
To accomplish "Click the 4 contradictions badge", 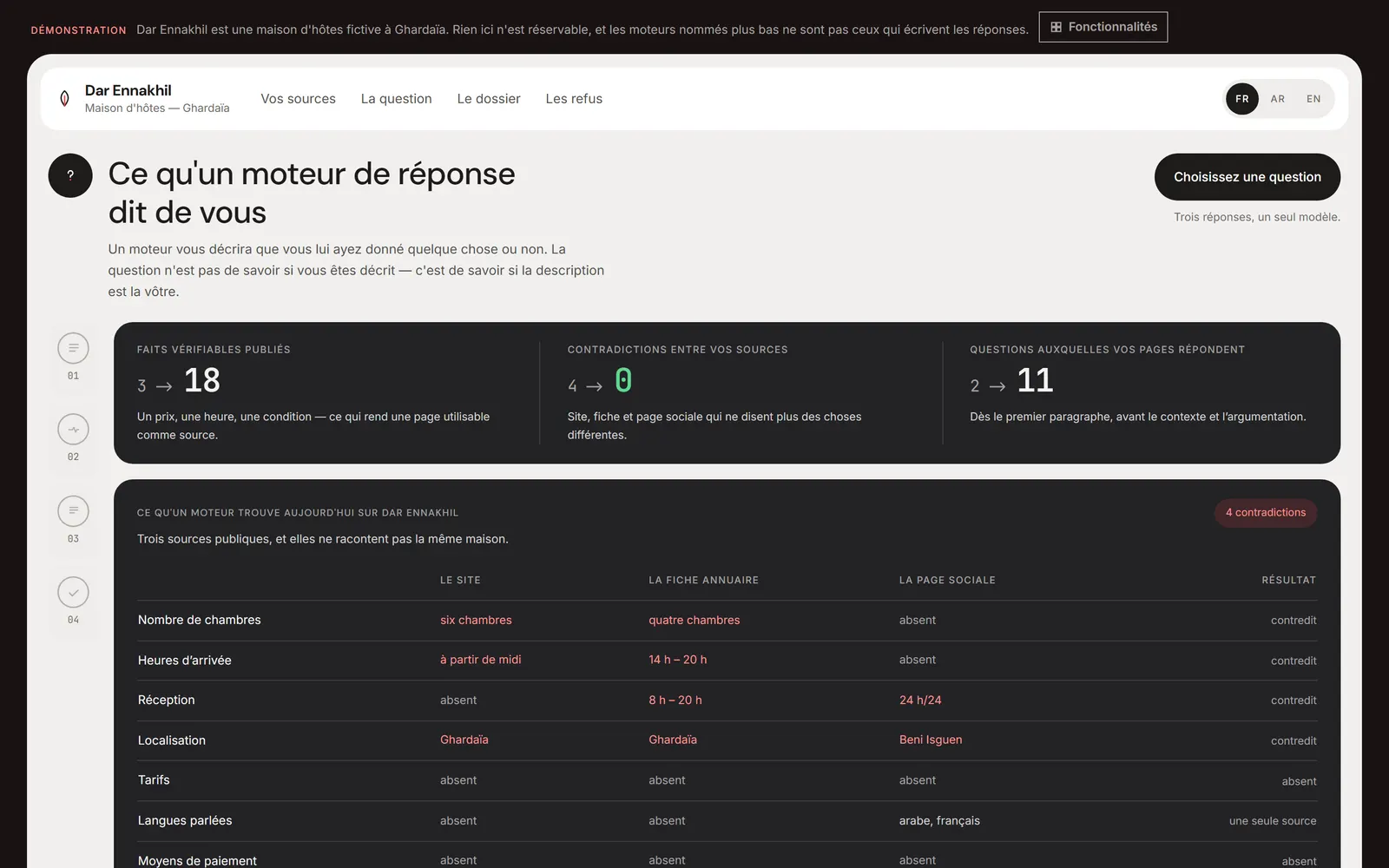I will coord(1266,513).
